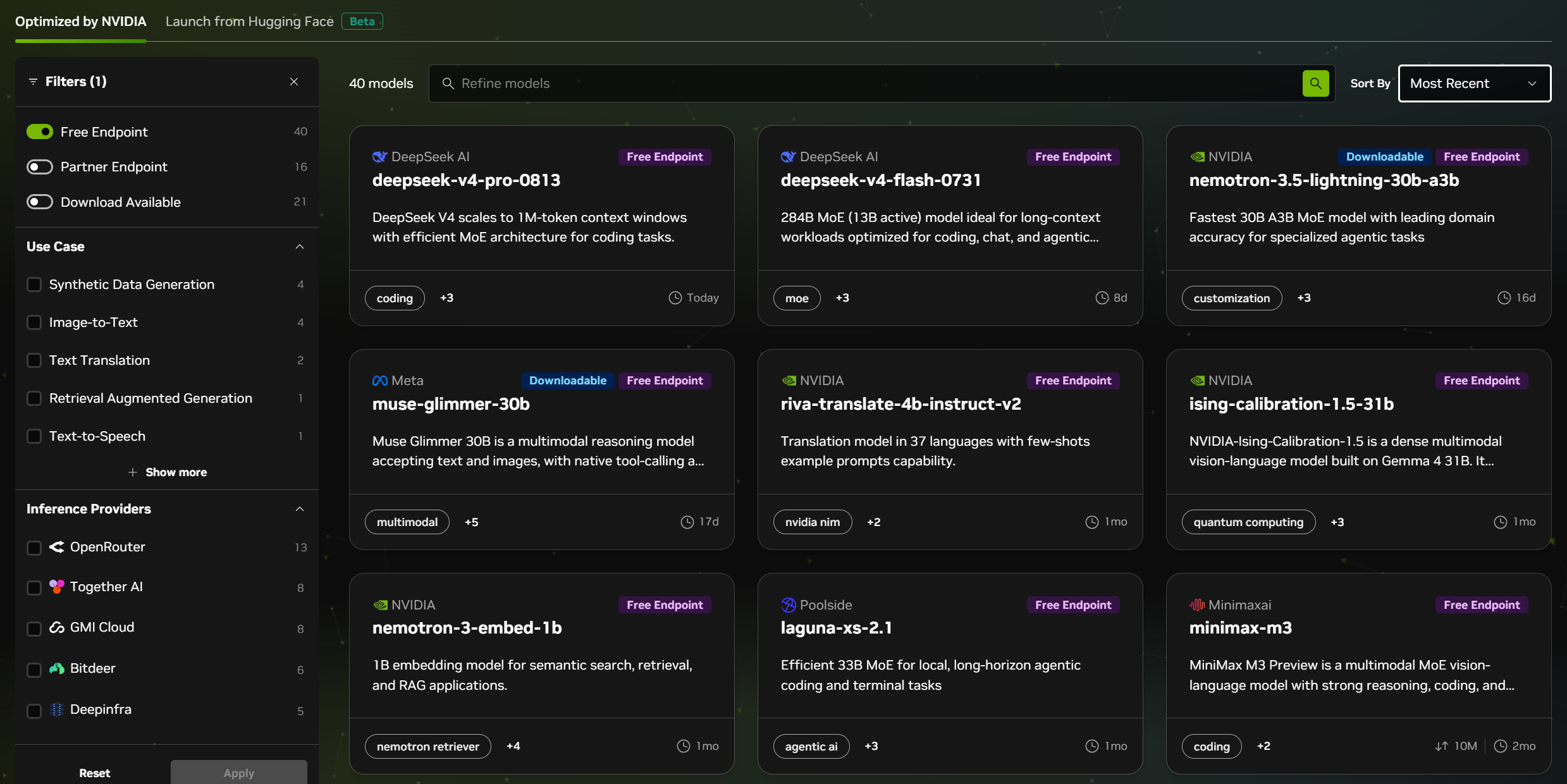Click the Bitdeer provider icon
The image size is (1567, 784).
point(57,668)
